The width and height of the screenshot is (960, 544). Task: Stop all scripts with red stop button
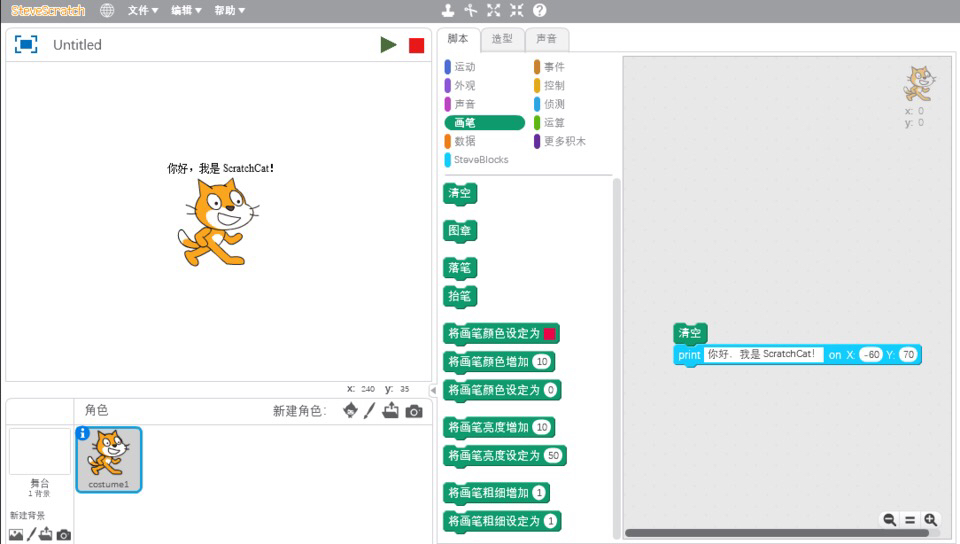416,45
